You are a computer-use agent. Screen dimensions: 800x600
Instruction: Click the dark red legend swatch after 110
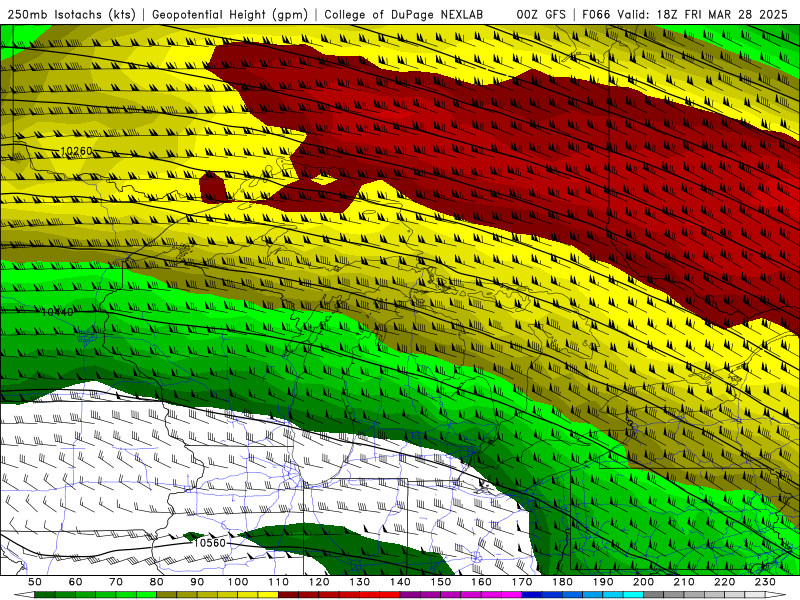pos(288,595)
